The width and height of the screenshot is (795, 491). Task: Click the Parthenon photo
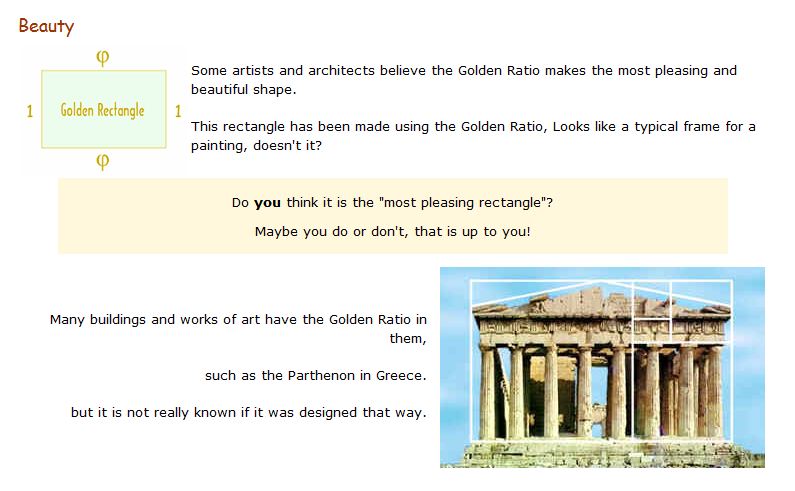tap(602, 366)
